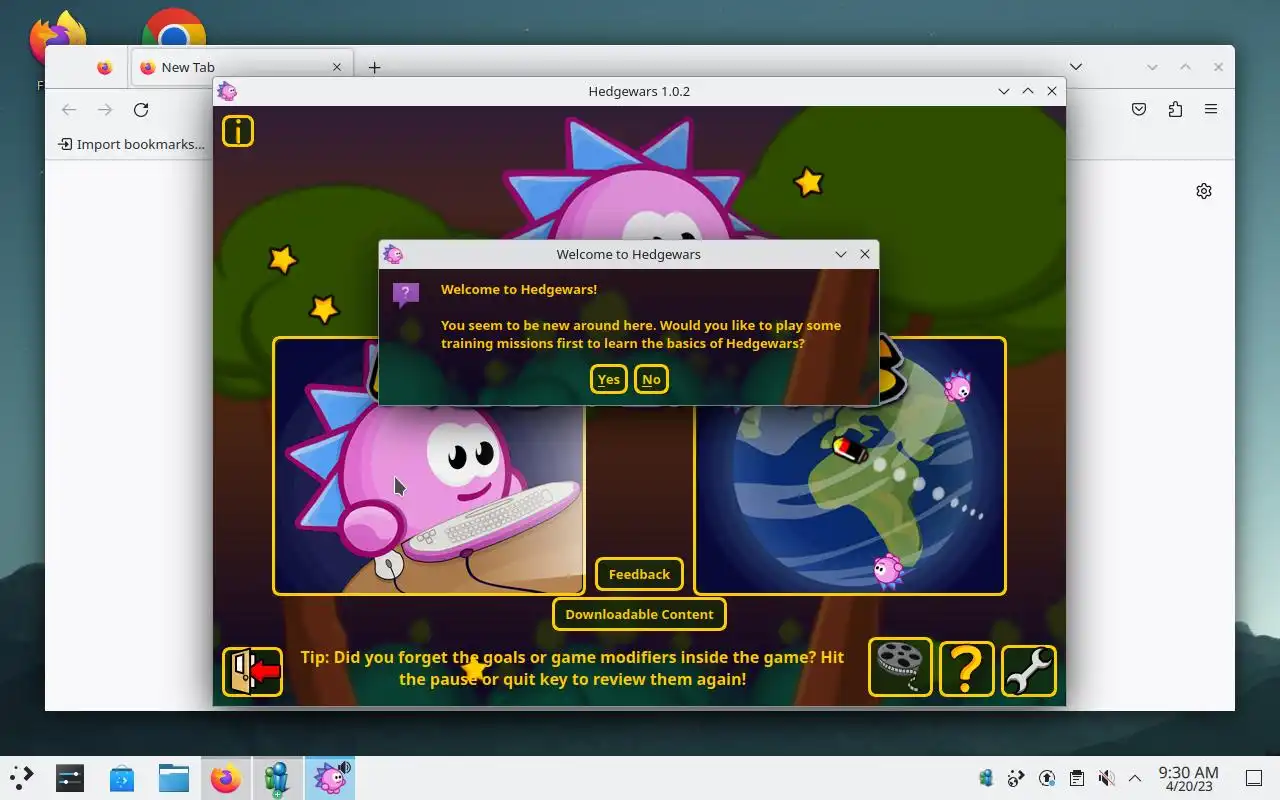Open updates notifier in system tray
This screenshot has width=1280, height=800.
1046,778
